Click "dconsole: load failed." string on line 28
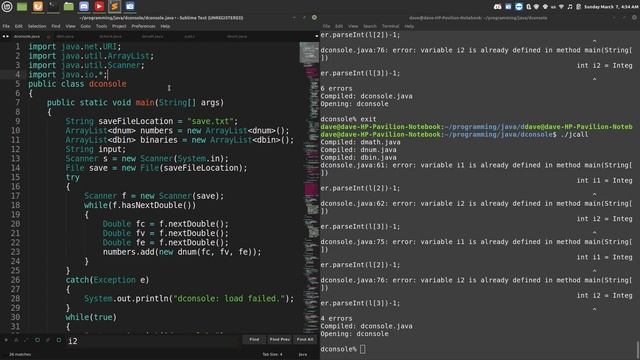 click(x=229, y=299)
